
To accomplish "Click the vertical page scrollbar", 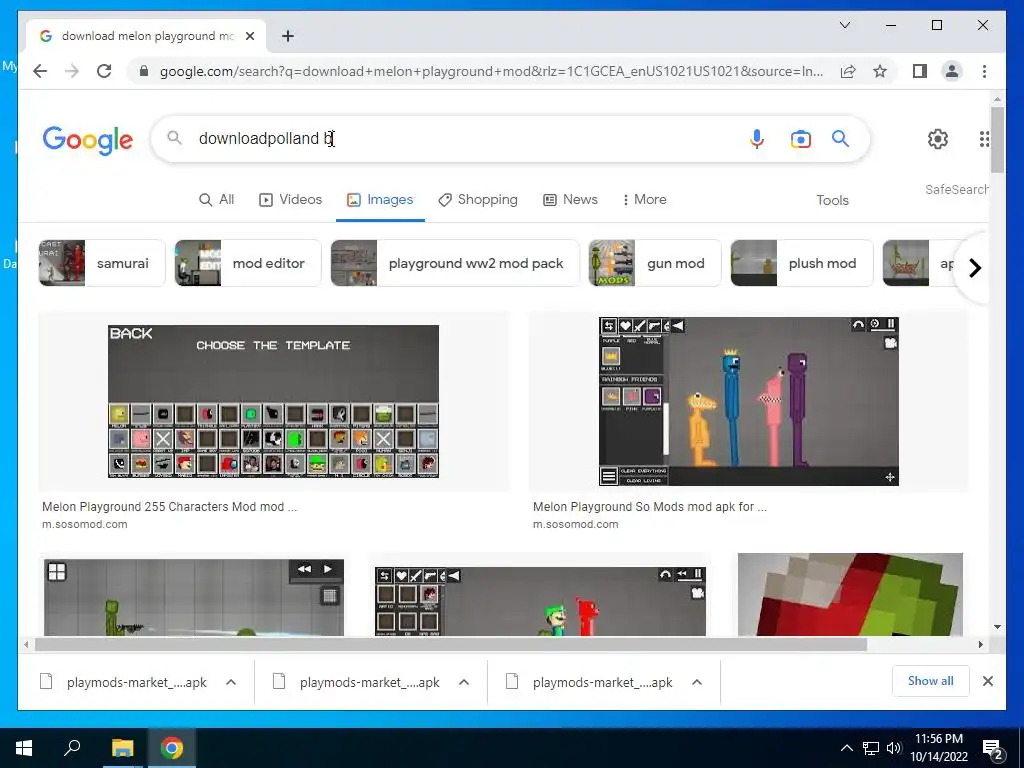I will coord(997,140).
